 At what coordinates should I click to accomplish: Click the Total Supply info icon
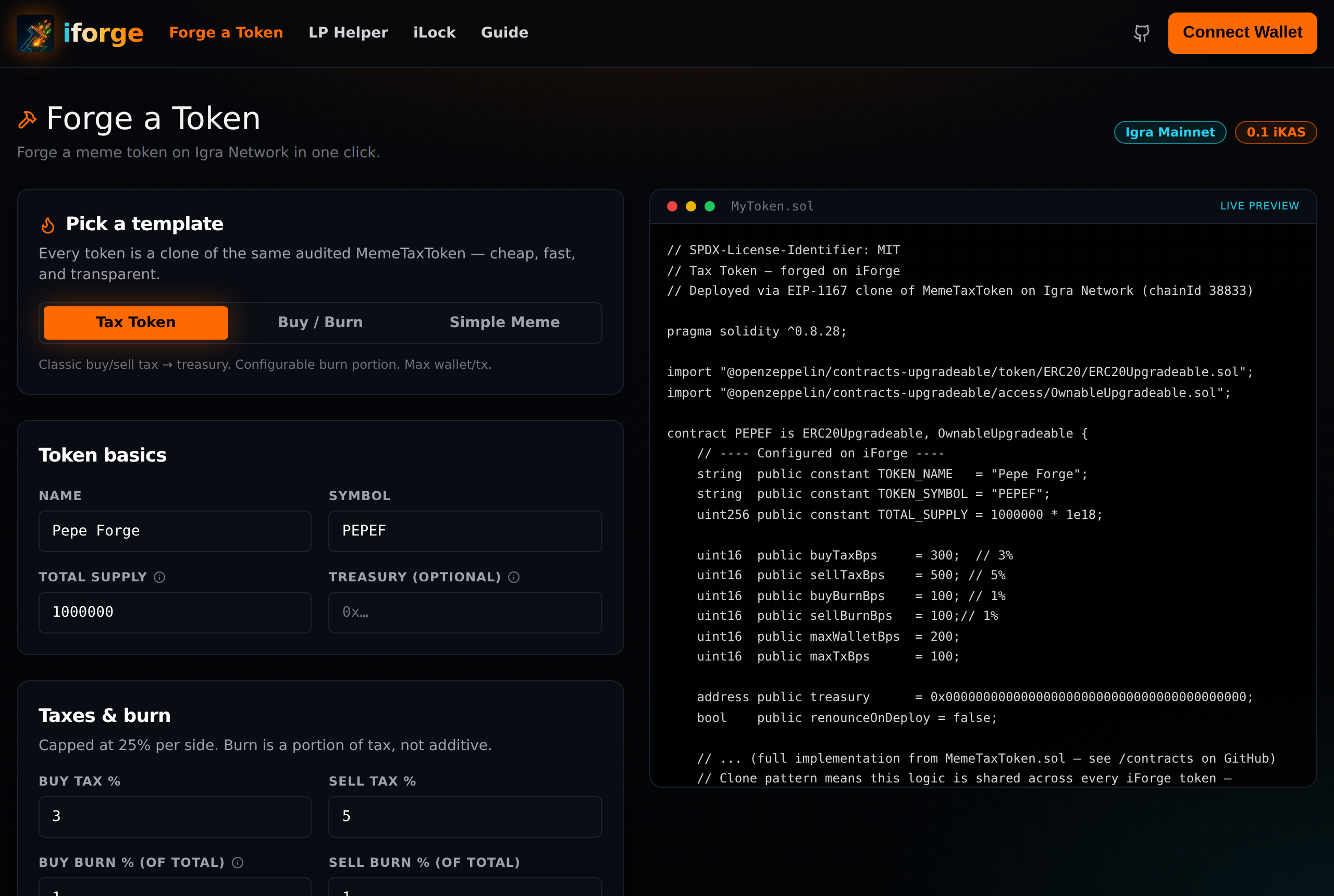(159, 577)
